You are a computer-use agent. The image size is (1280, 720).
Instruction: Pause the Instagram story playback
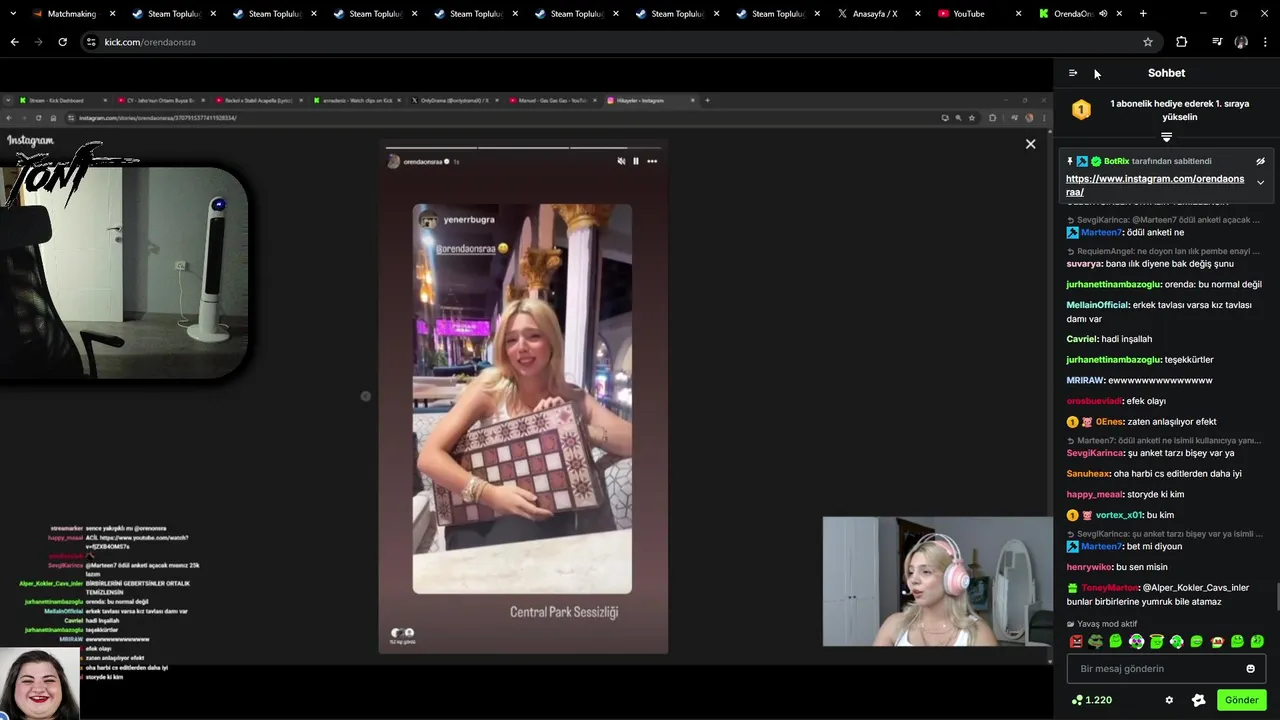[x=636, y=161]
